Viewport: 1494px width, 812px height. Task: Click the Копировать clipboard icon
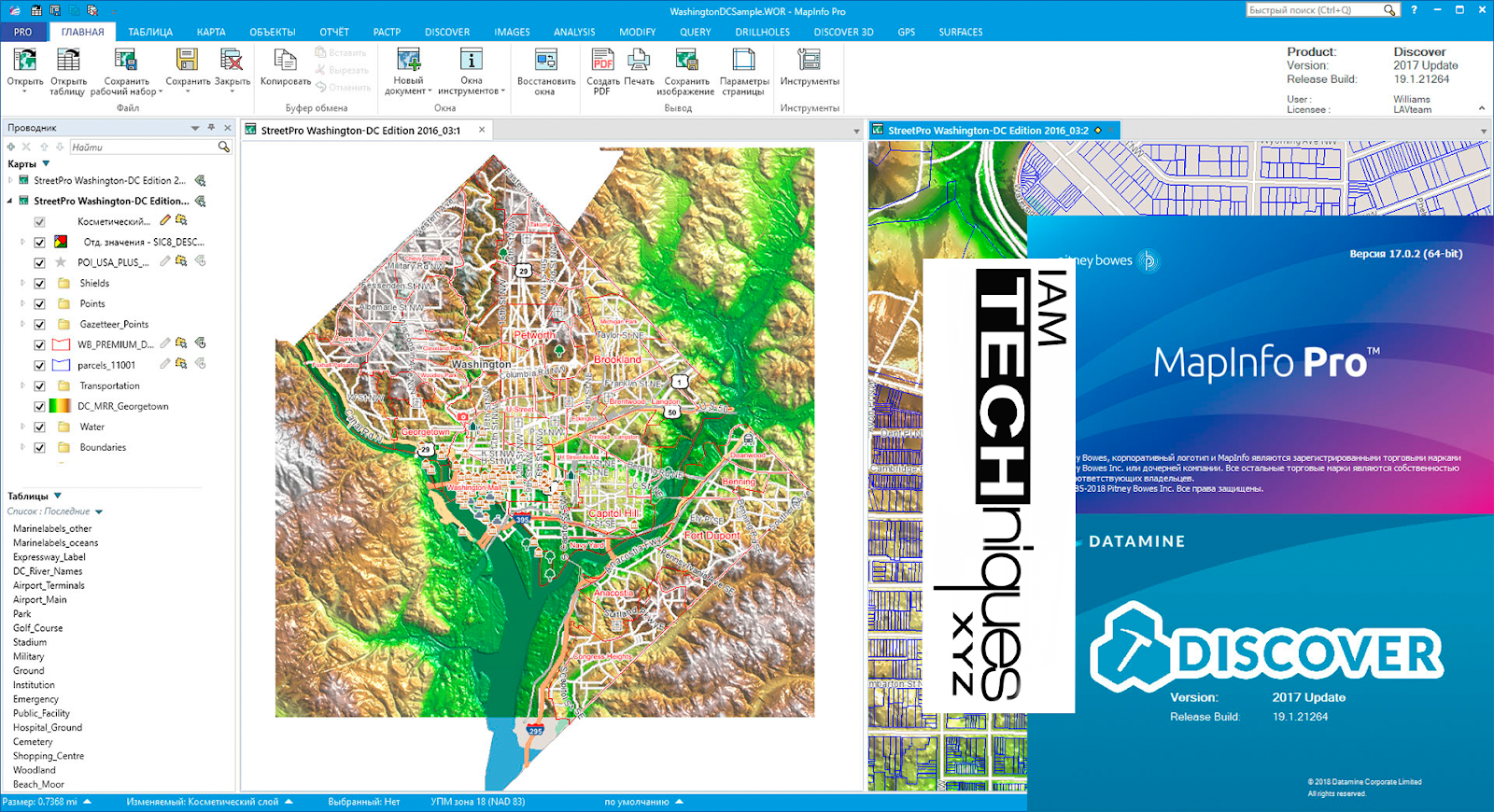tap(286, 60)
